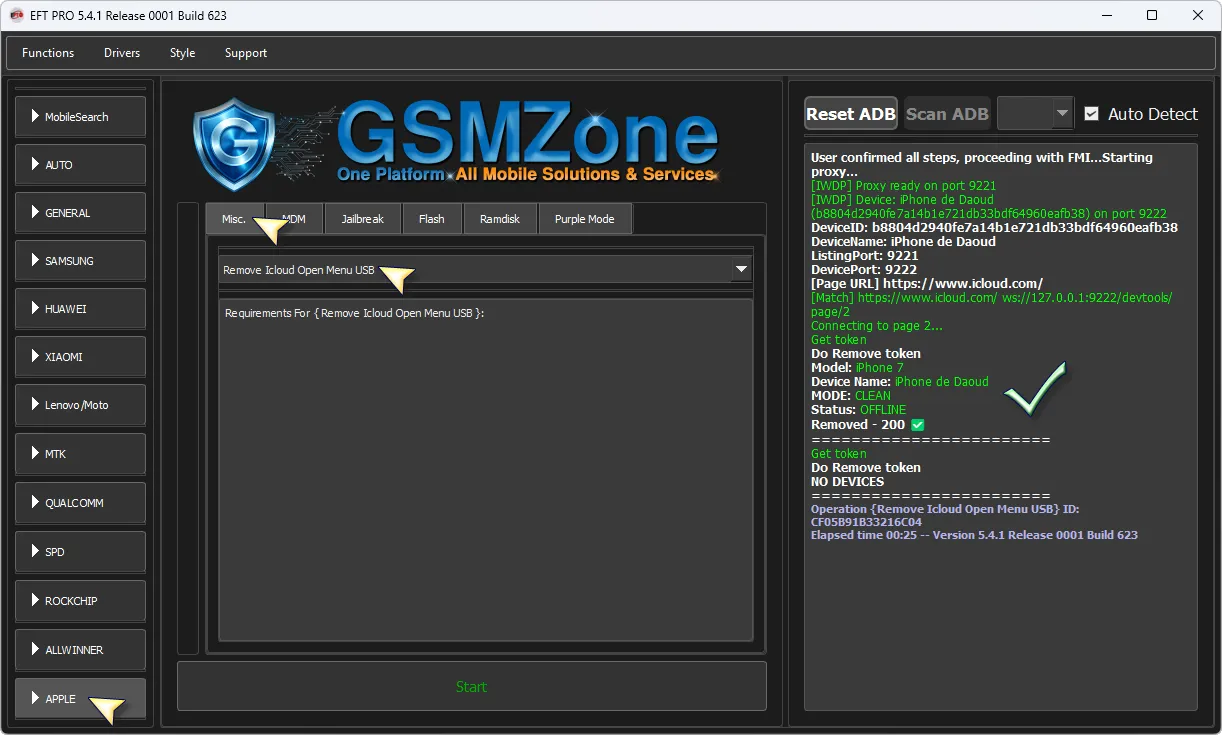Click the Scan ADB button
The height and width of the screenshot is (735, 1222).
tap(946, 114)
